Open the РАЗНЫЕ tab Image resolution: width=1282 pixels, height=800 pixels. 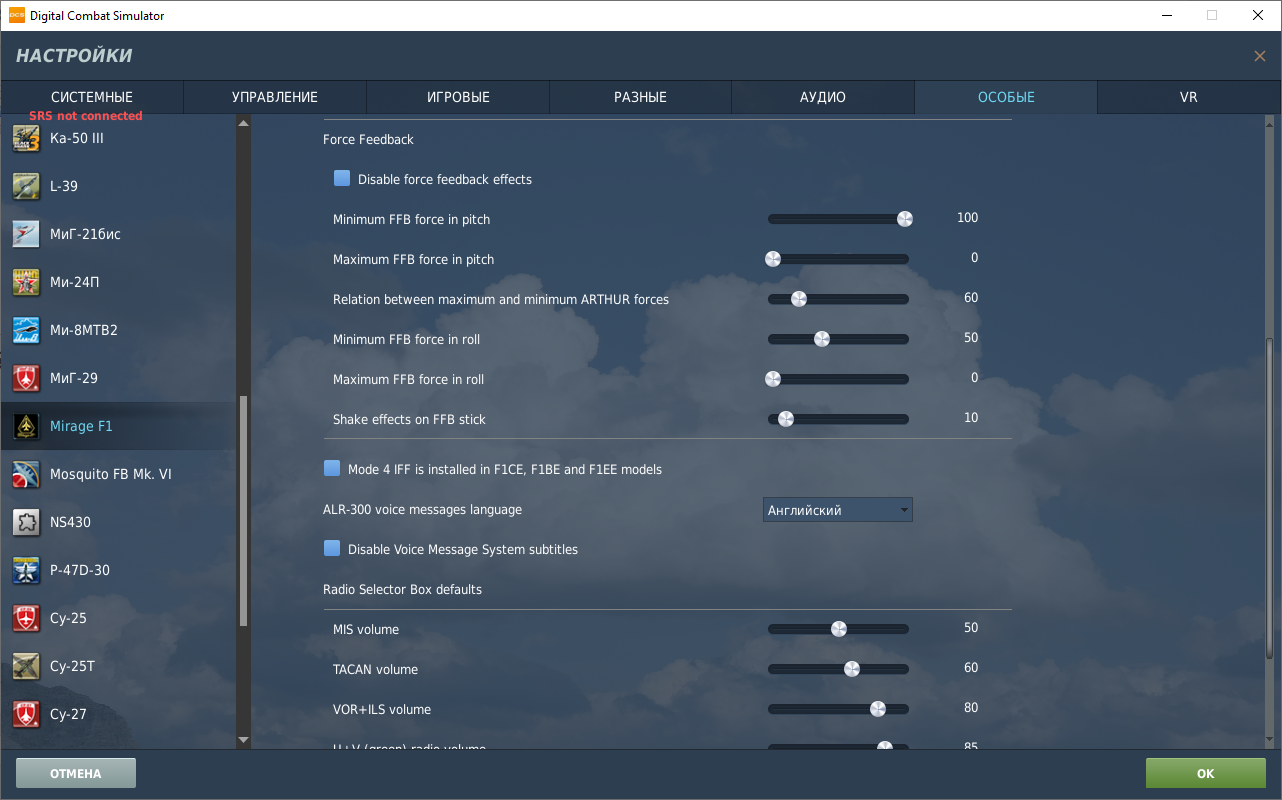(640, 97)
